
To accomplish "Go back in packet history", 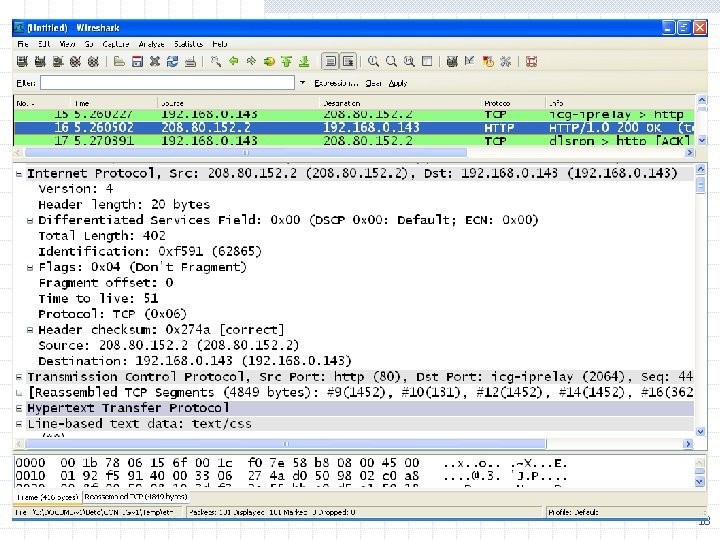I will tap(234, 61).
